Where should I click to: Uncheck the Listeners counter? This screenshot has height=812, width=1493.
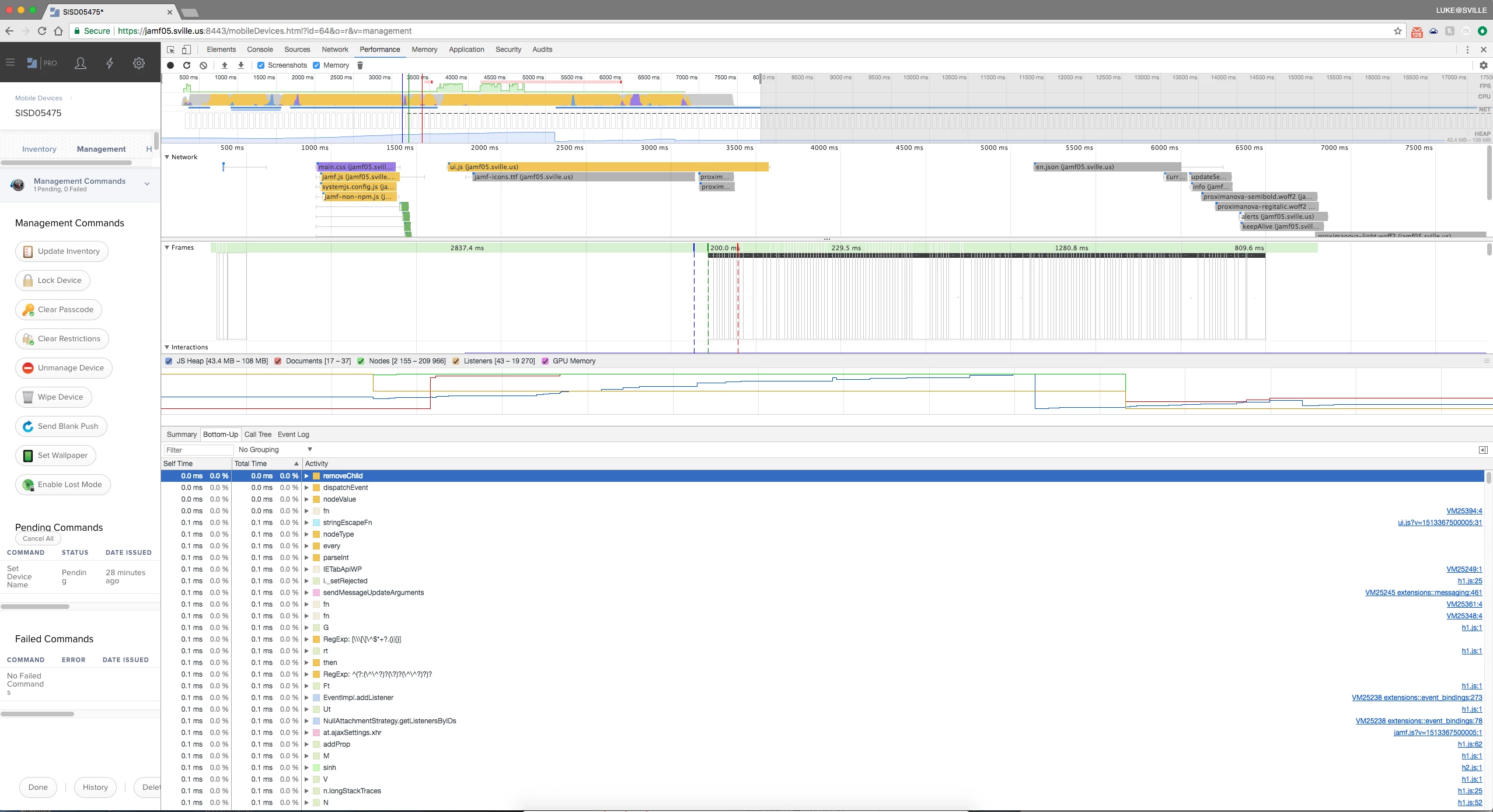(456, 361)
